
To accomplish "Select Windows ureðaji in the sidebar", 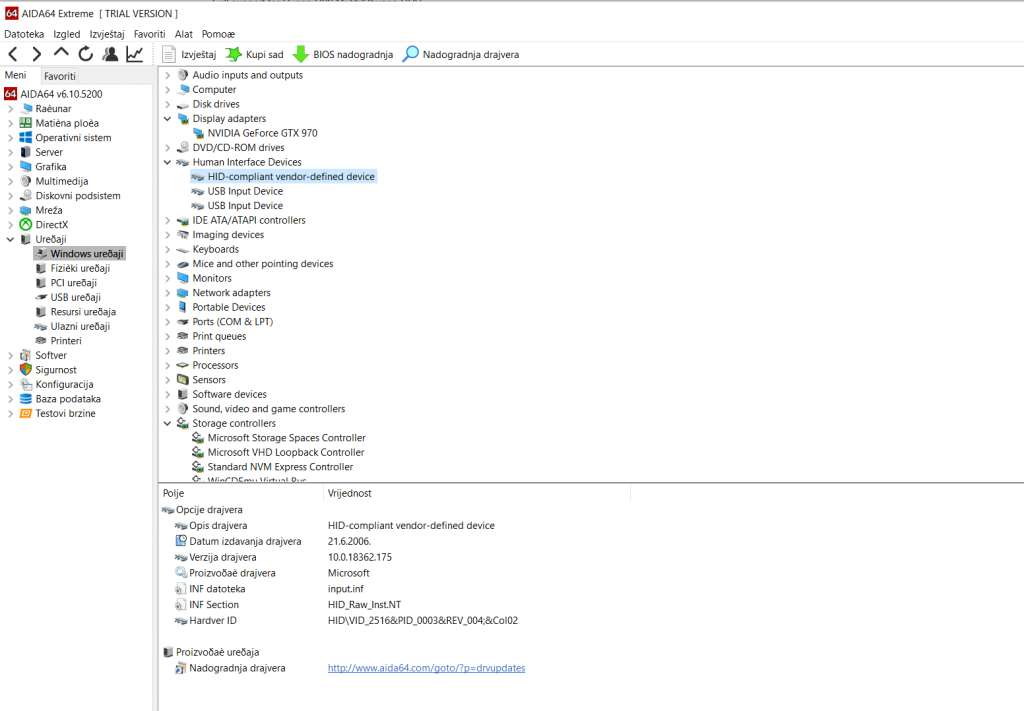I will [79, 253].
